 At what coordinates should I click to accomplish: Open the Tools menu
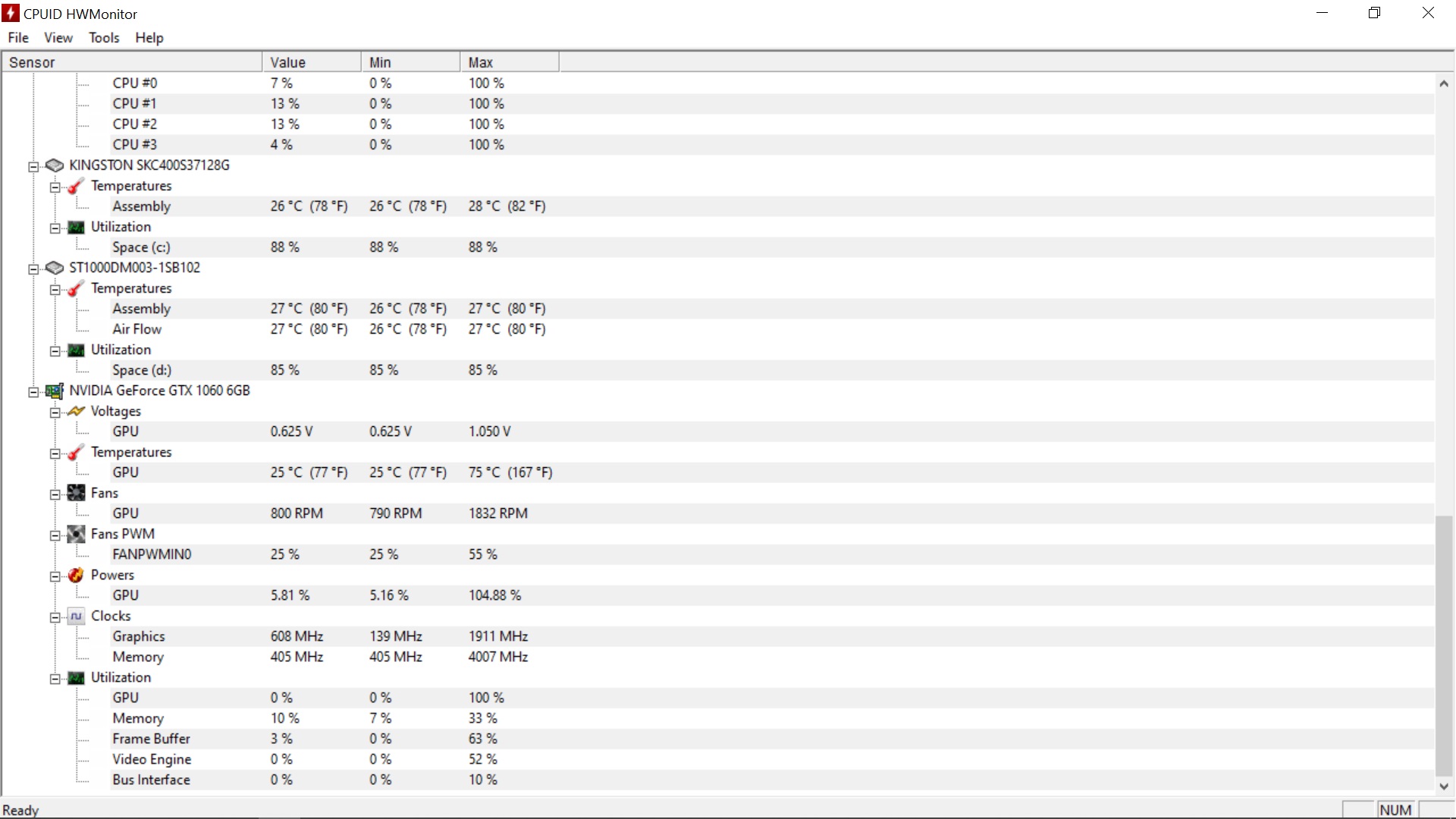tap(104, 37)
